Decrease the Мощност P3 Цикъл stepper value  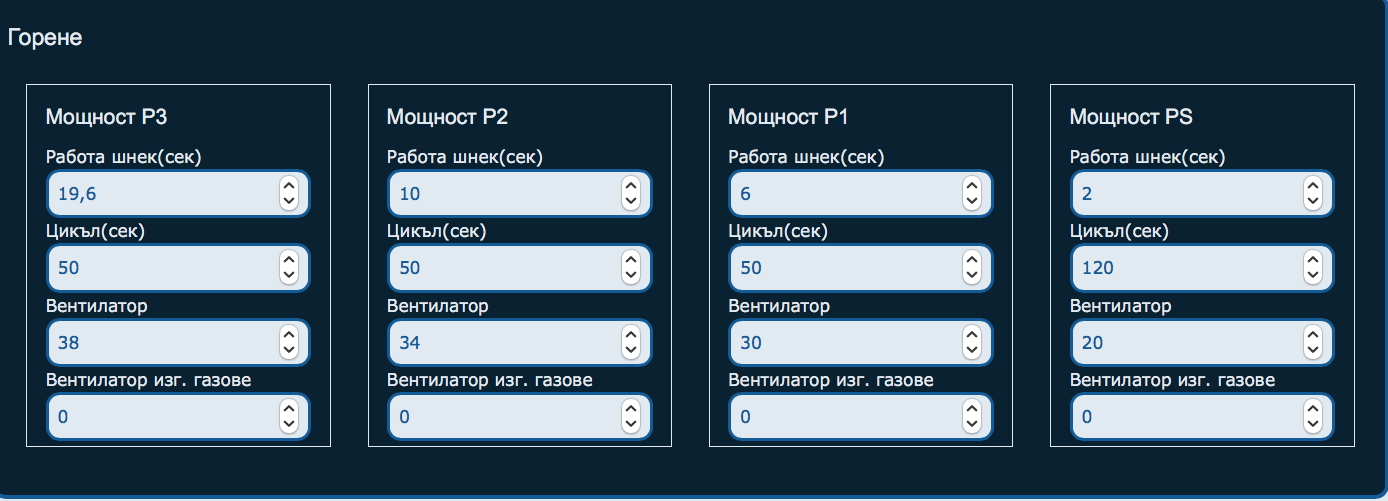click(x=289, y=276)
